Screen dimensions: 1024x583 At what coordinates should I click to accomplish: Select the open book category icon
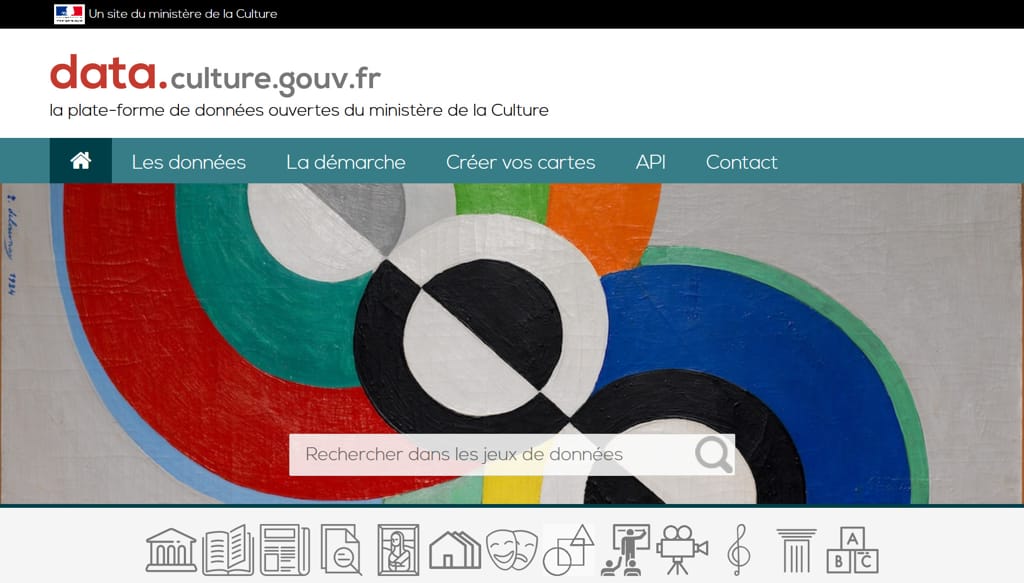228,550
